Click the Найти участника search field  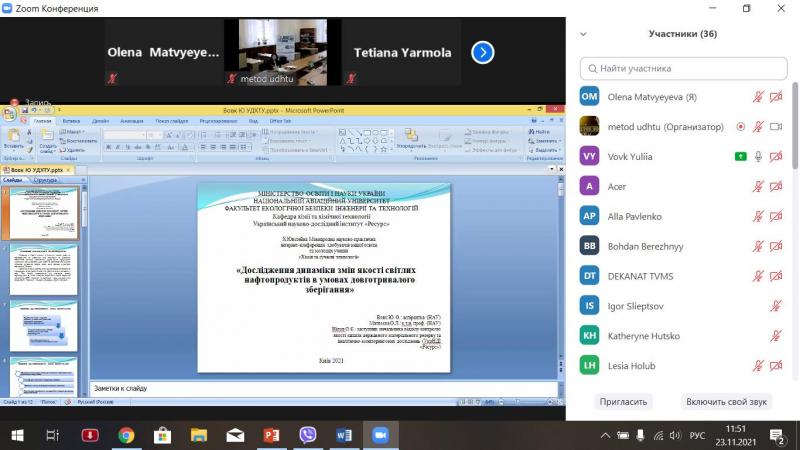(683, 68)
